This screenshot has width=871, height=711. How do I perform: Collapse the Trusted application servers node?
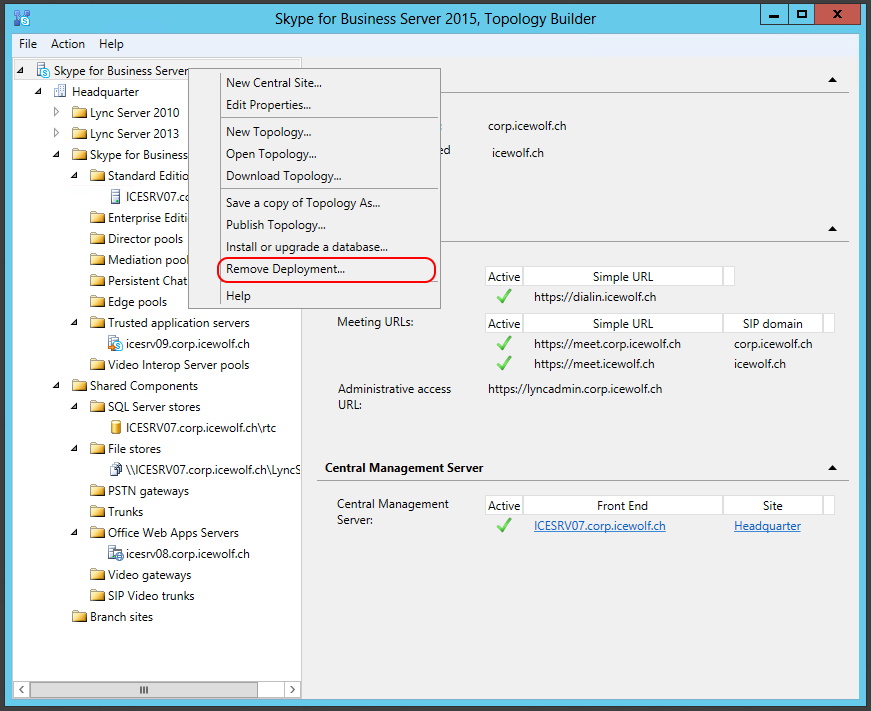[x=74, y=323]
